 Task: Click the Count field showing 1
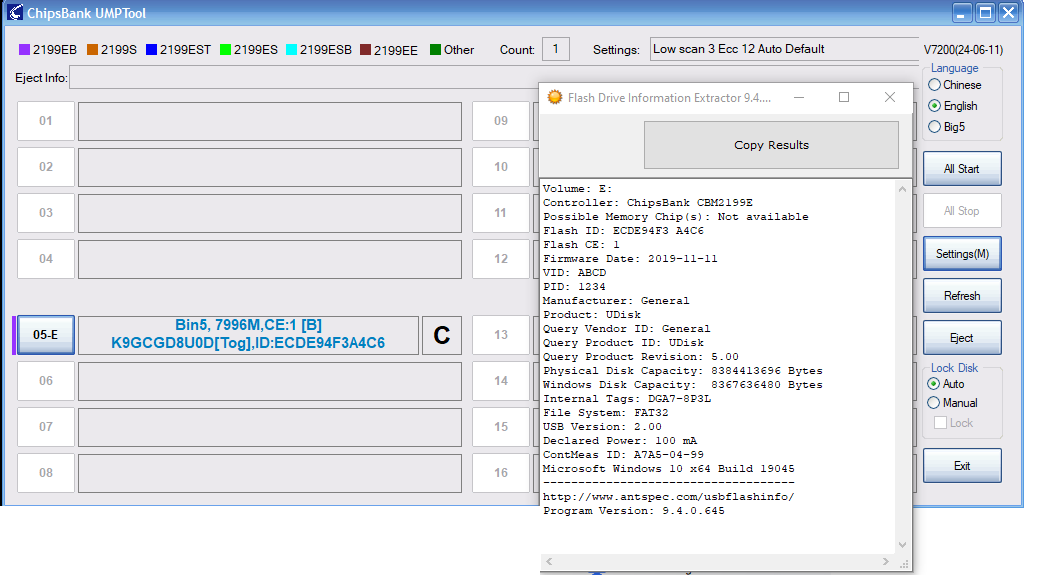[x=555, y=49]
